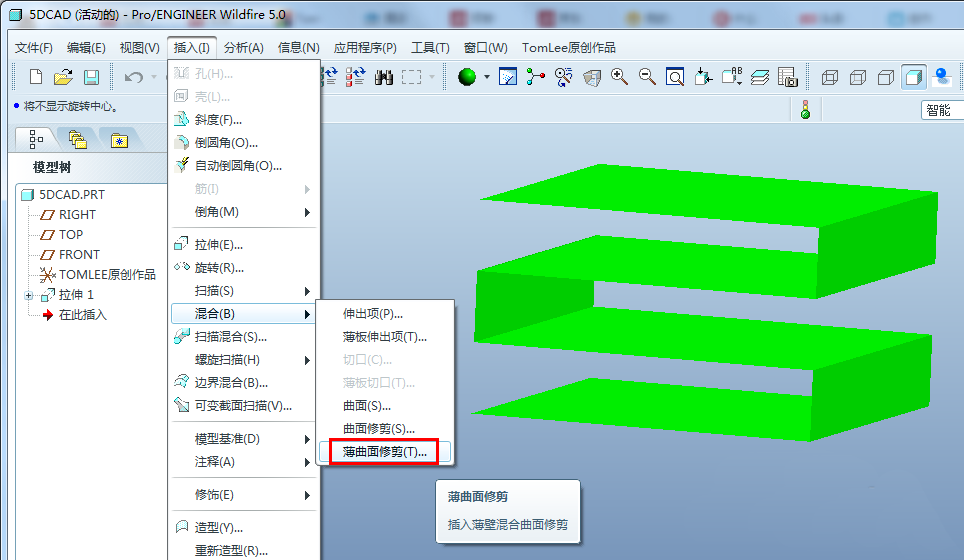Toggle orient mode icon
The image size is (964, 560).
(x=563, y=77)
